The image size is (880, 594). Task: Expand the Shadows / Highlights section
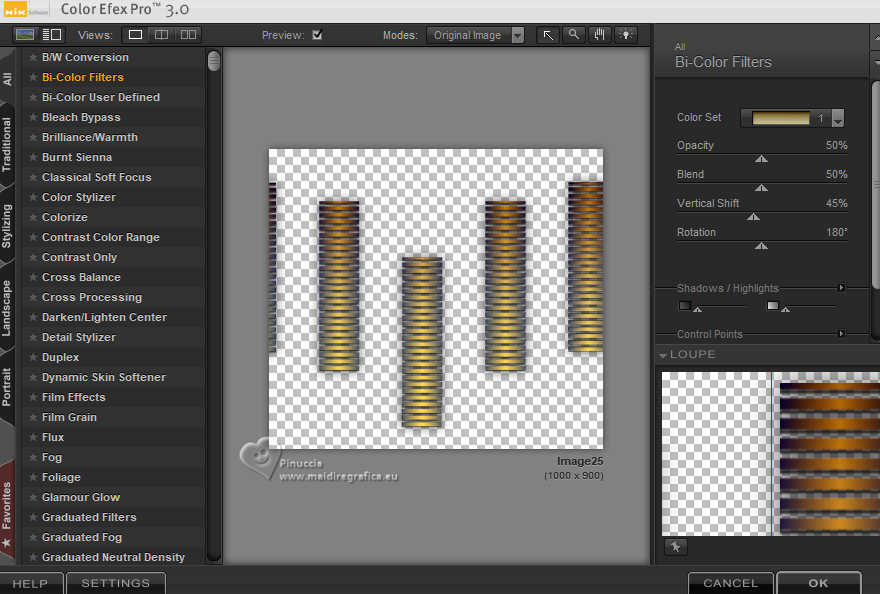(841, 288)
